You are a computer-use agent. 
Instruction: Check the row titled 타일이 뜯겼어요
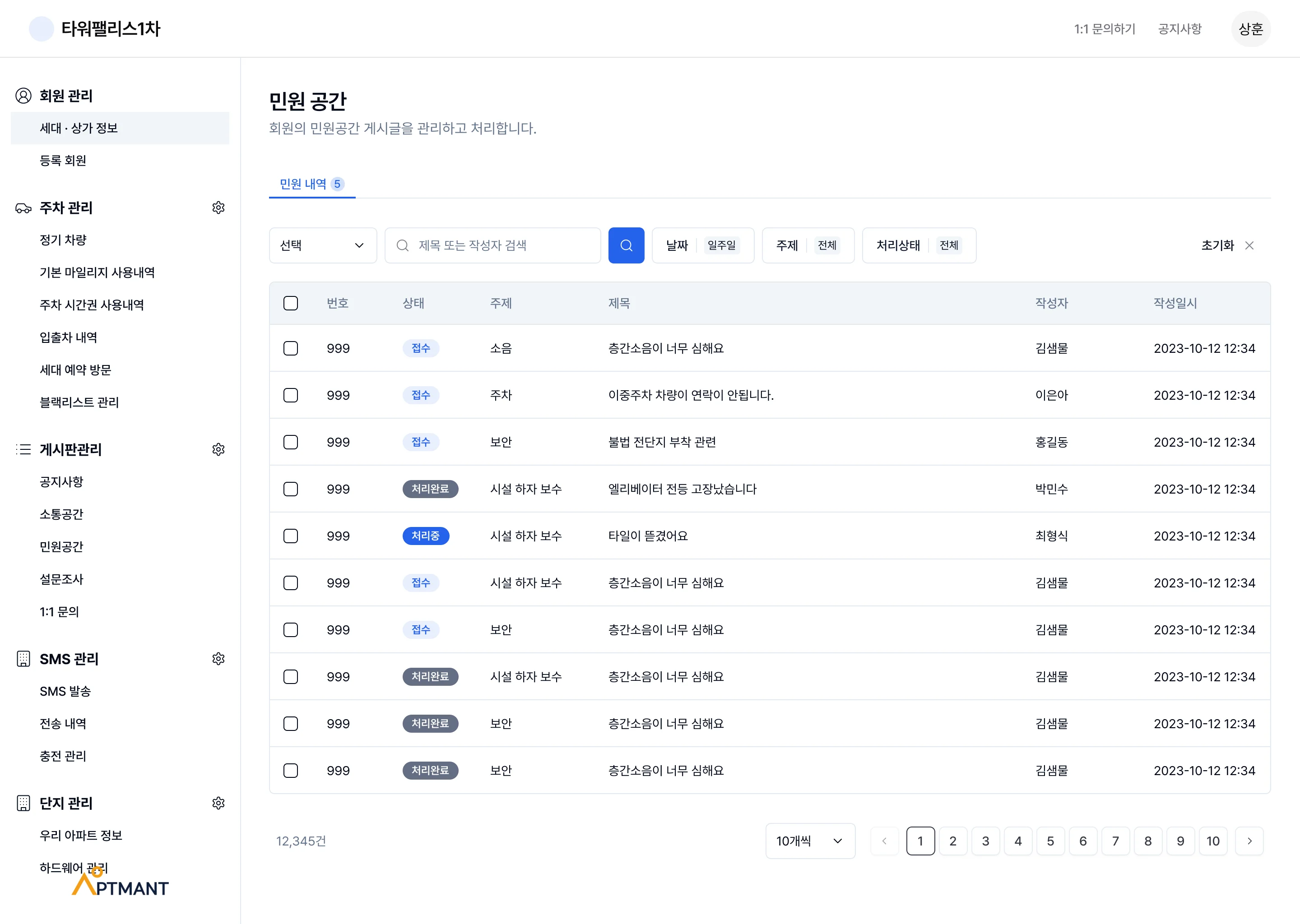tap(290, 536)
